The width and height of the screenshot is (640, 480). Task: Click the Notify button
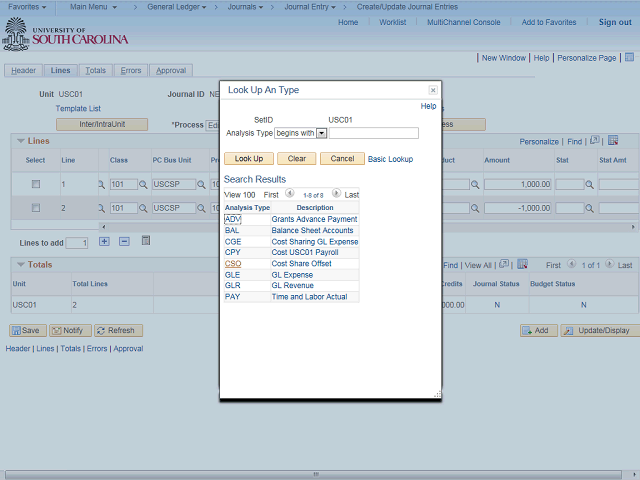[70, 330]
